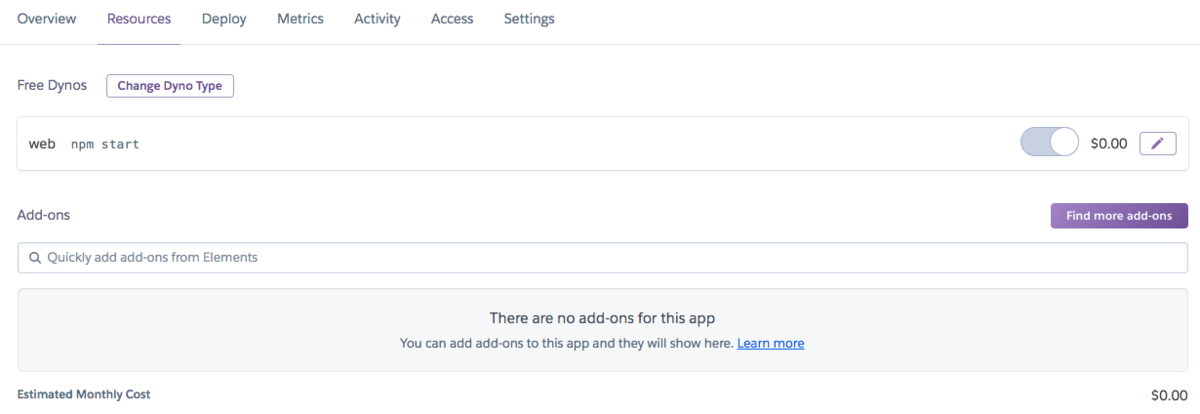Follow the Learn more link
Screen dimensions: 1200x414
coord(771,343)
